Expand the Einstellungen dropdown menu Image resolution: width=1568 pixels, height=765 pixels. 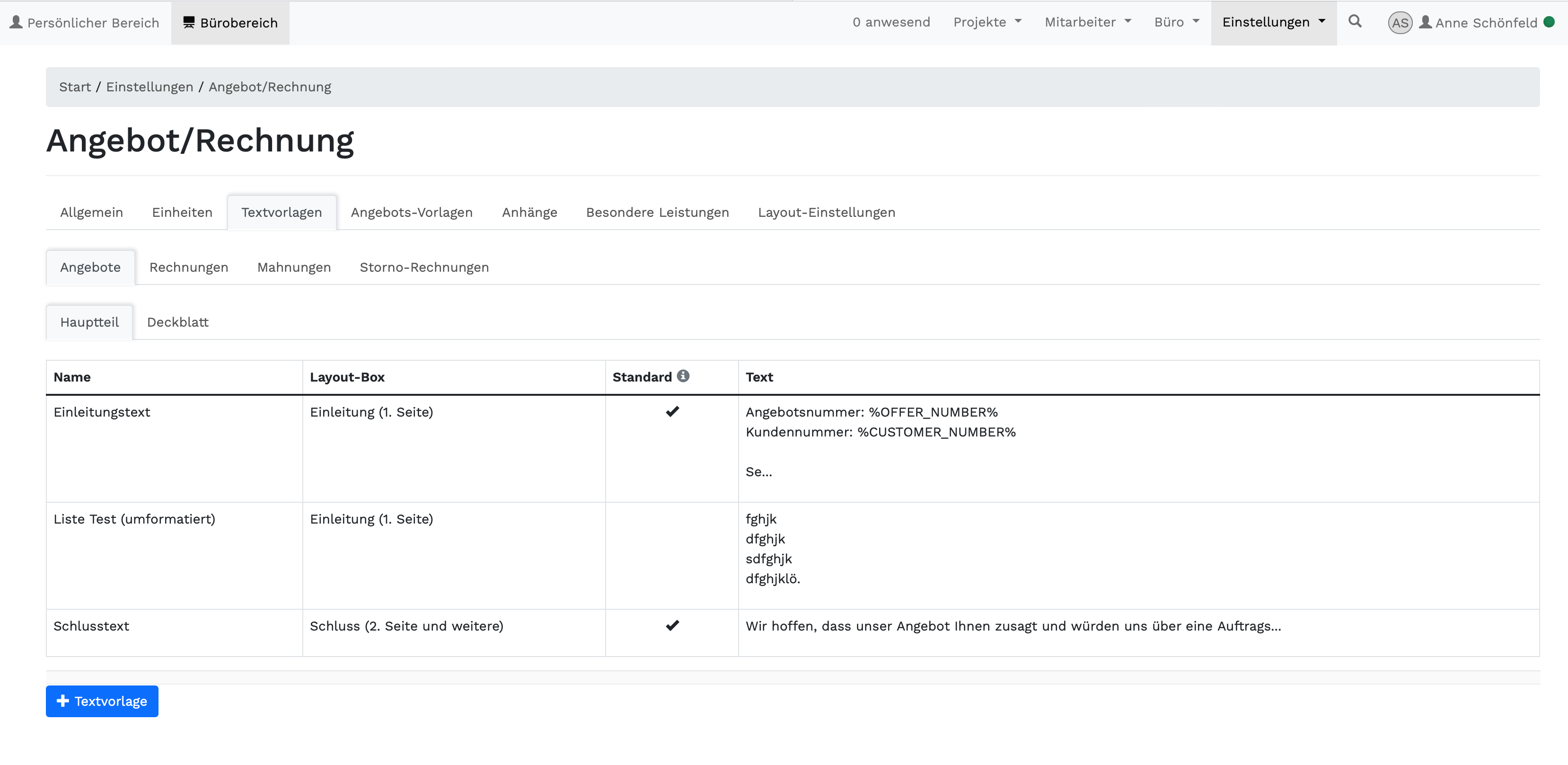coord(1273,22)
